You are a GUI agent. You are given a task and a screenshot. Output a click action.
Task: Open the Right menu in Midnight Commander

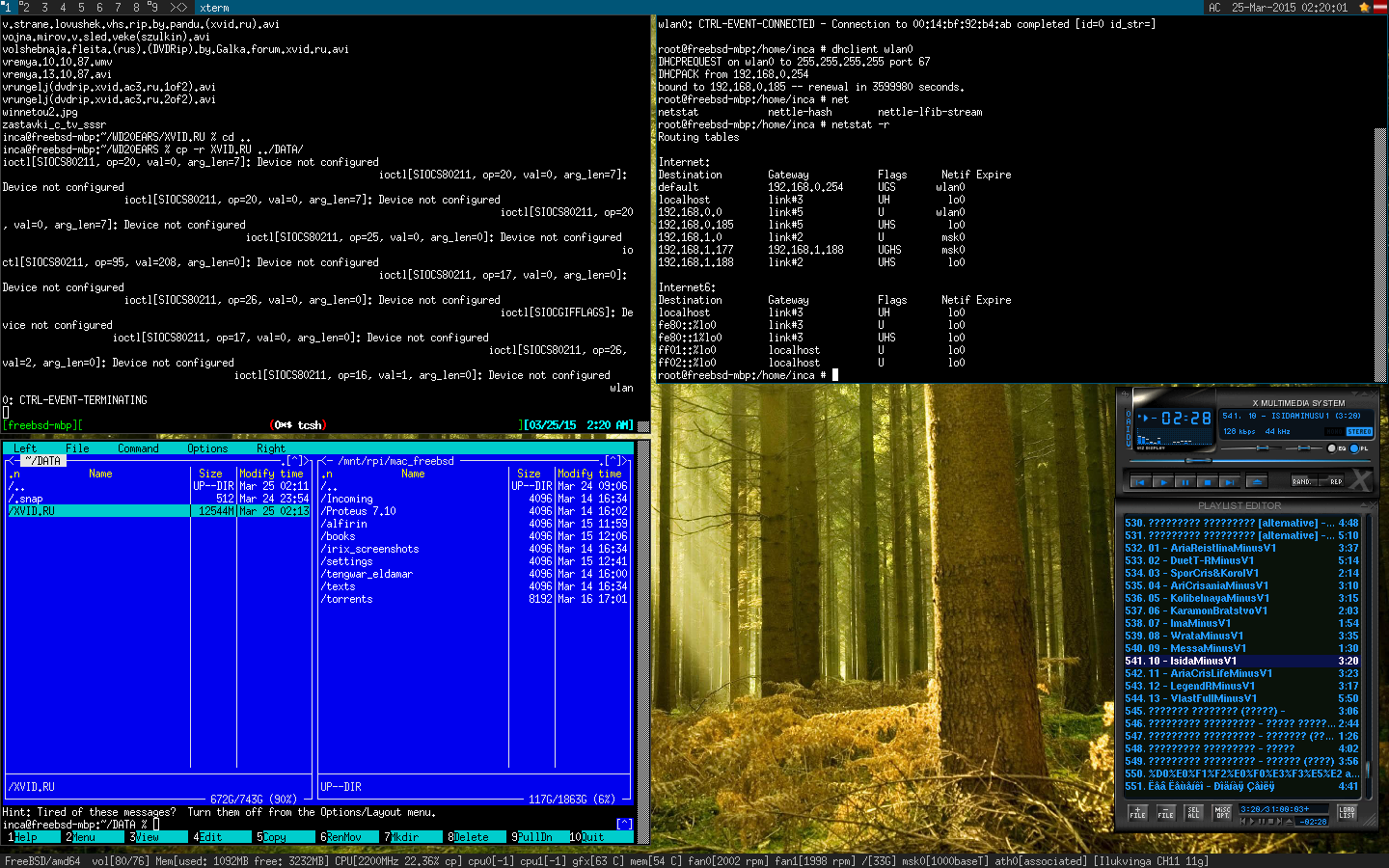[271, 448]
